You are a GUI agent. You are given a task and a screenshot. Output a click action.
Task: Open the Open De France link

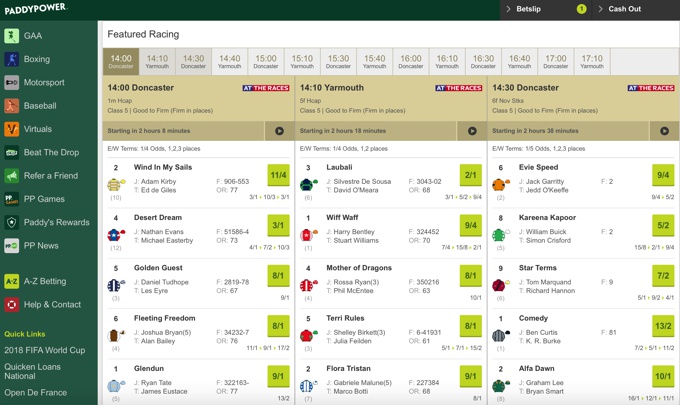point(36,393)
